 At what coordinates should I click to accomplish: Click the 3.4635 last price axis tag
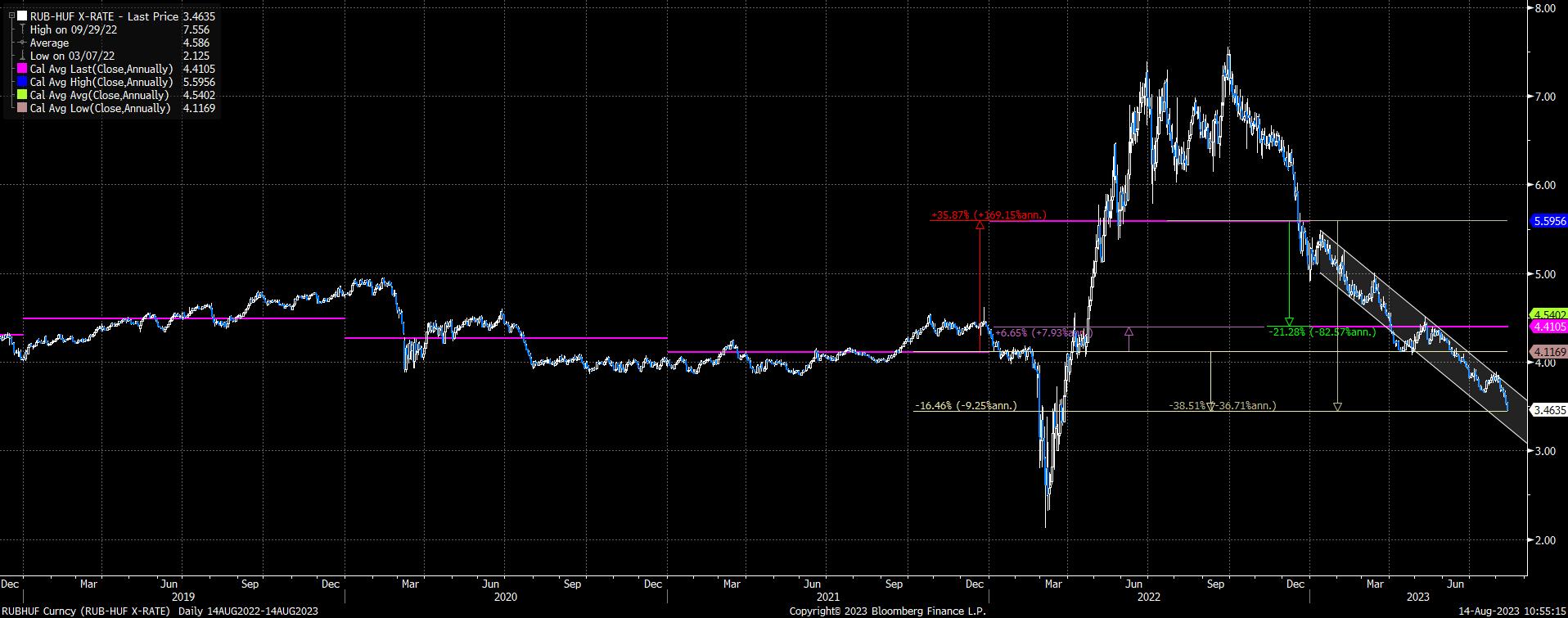coord(1548,410)
